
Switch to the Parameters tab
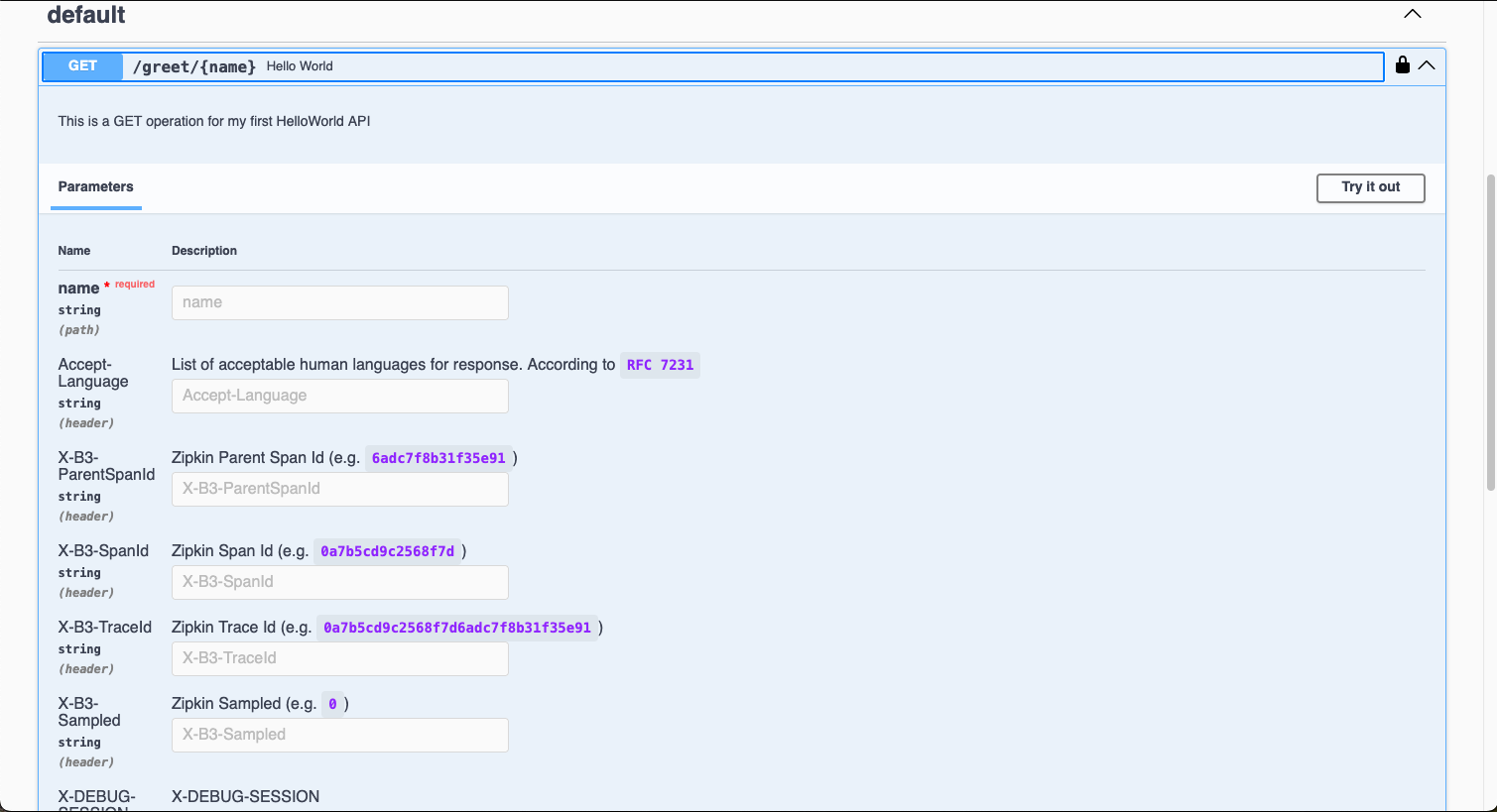point(95,186)
